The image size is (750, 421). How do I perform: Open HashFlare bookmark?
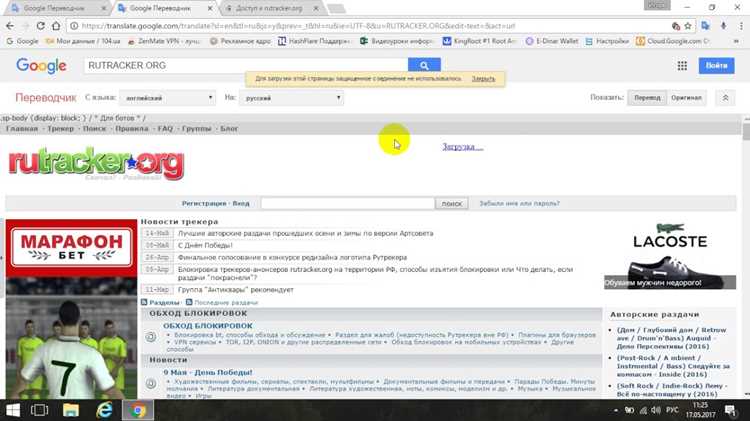coord(314,41)
